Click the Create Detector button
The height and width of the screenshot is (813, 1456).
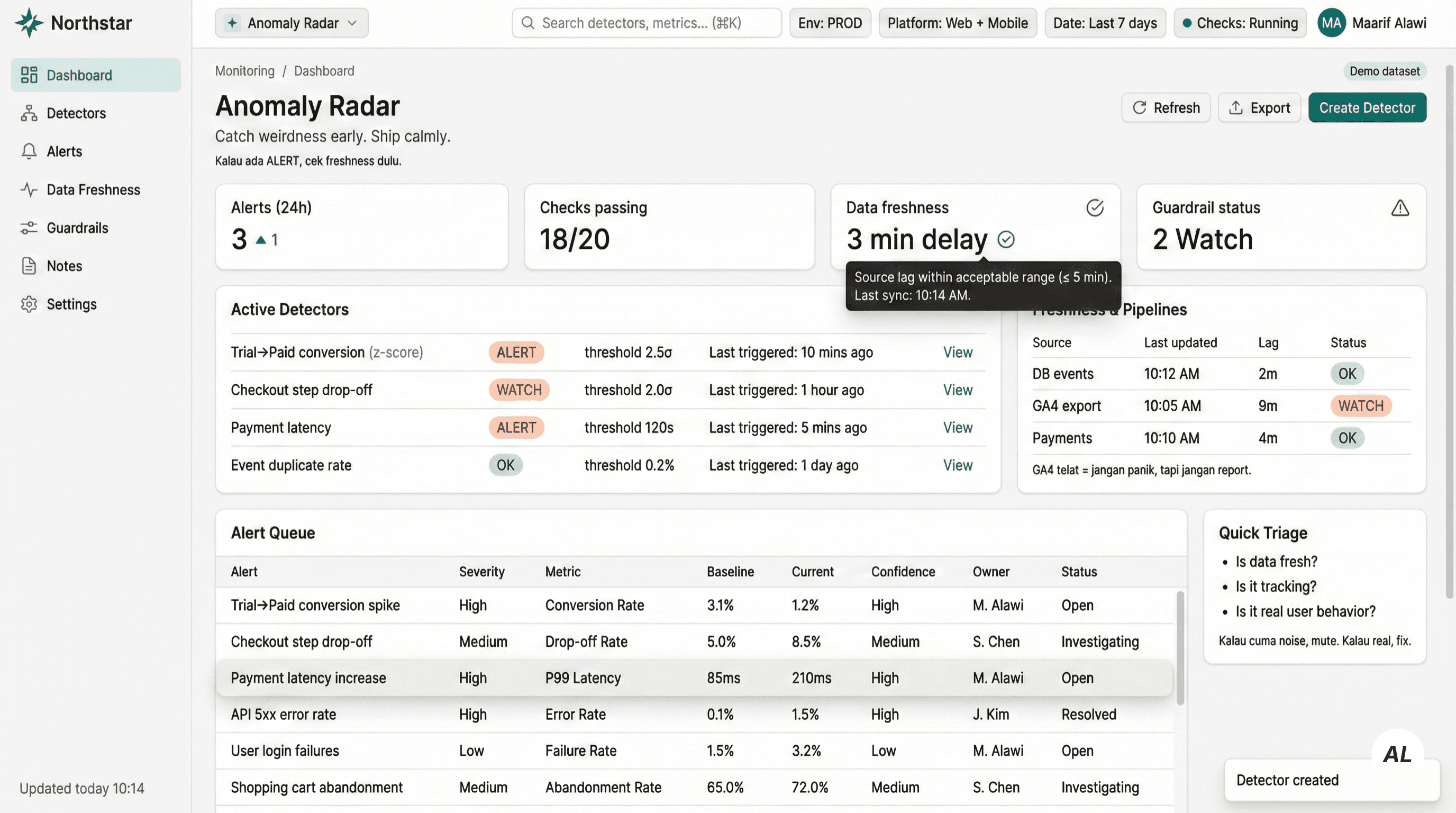click(1366, 107)
